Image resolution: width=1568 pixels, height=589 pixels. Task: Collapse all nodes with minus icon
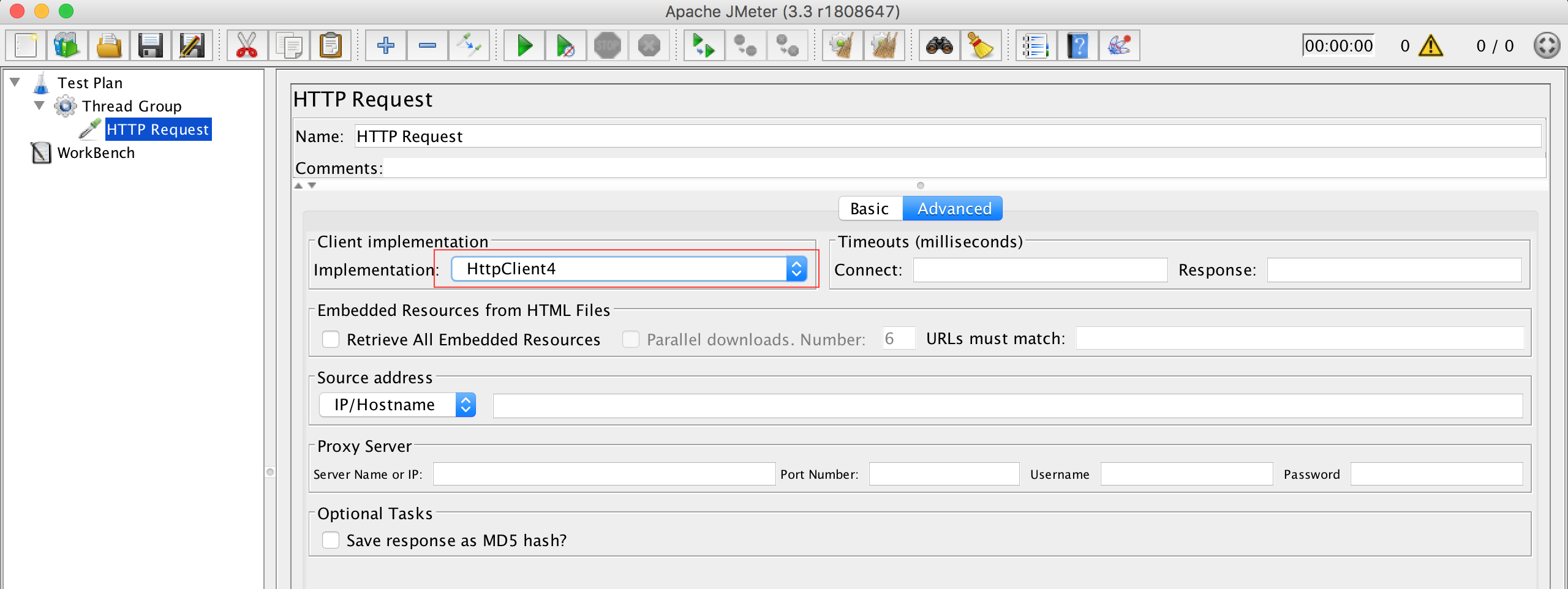click(x=427, y=45)
